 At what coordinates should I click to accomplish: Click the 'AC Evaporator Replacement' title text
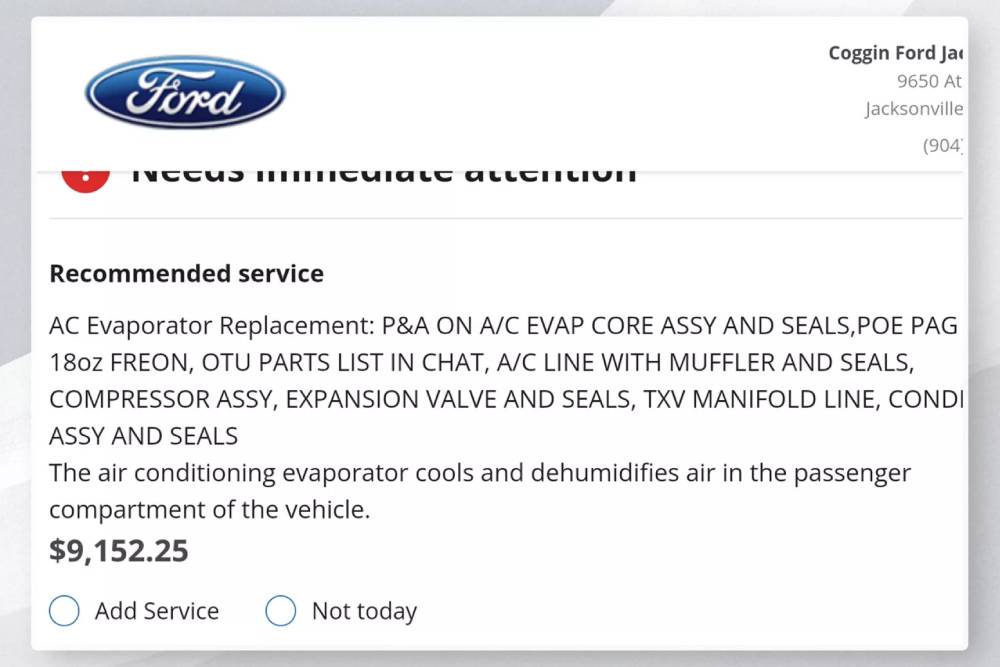click(210, 327)
